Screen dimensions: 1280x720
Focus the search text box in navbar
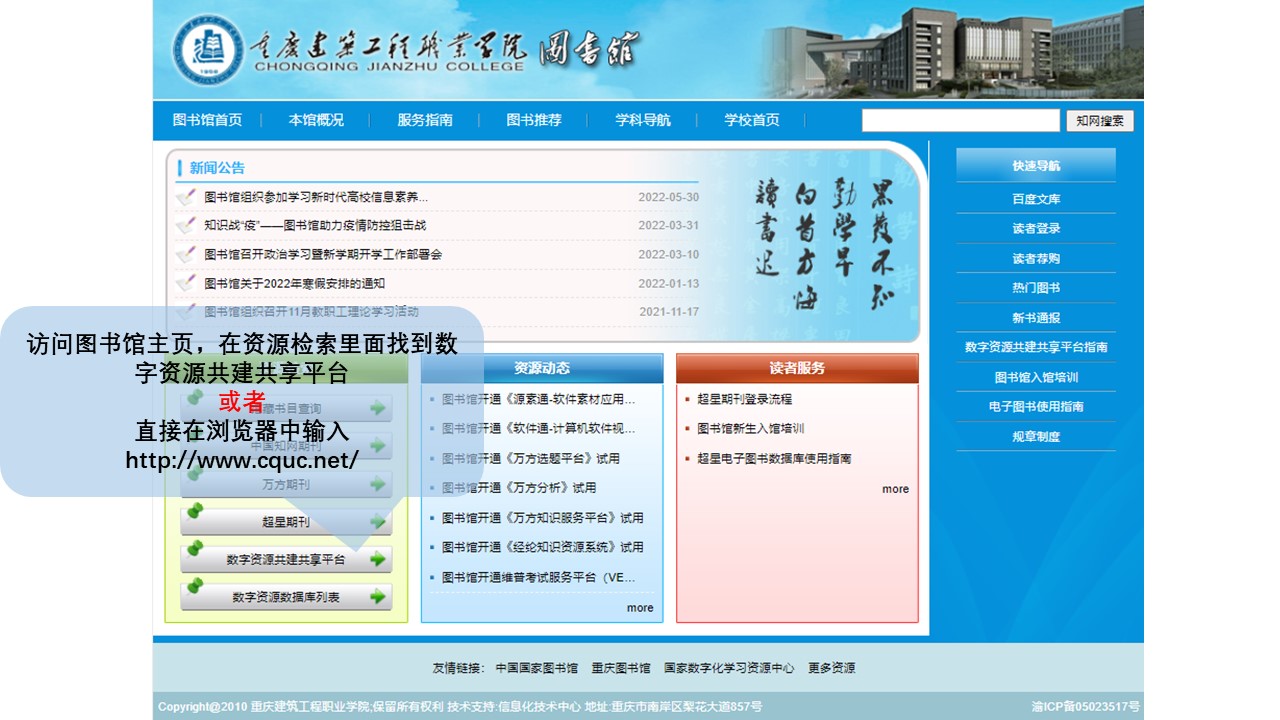tap(960, 121)
